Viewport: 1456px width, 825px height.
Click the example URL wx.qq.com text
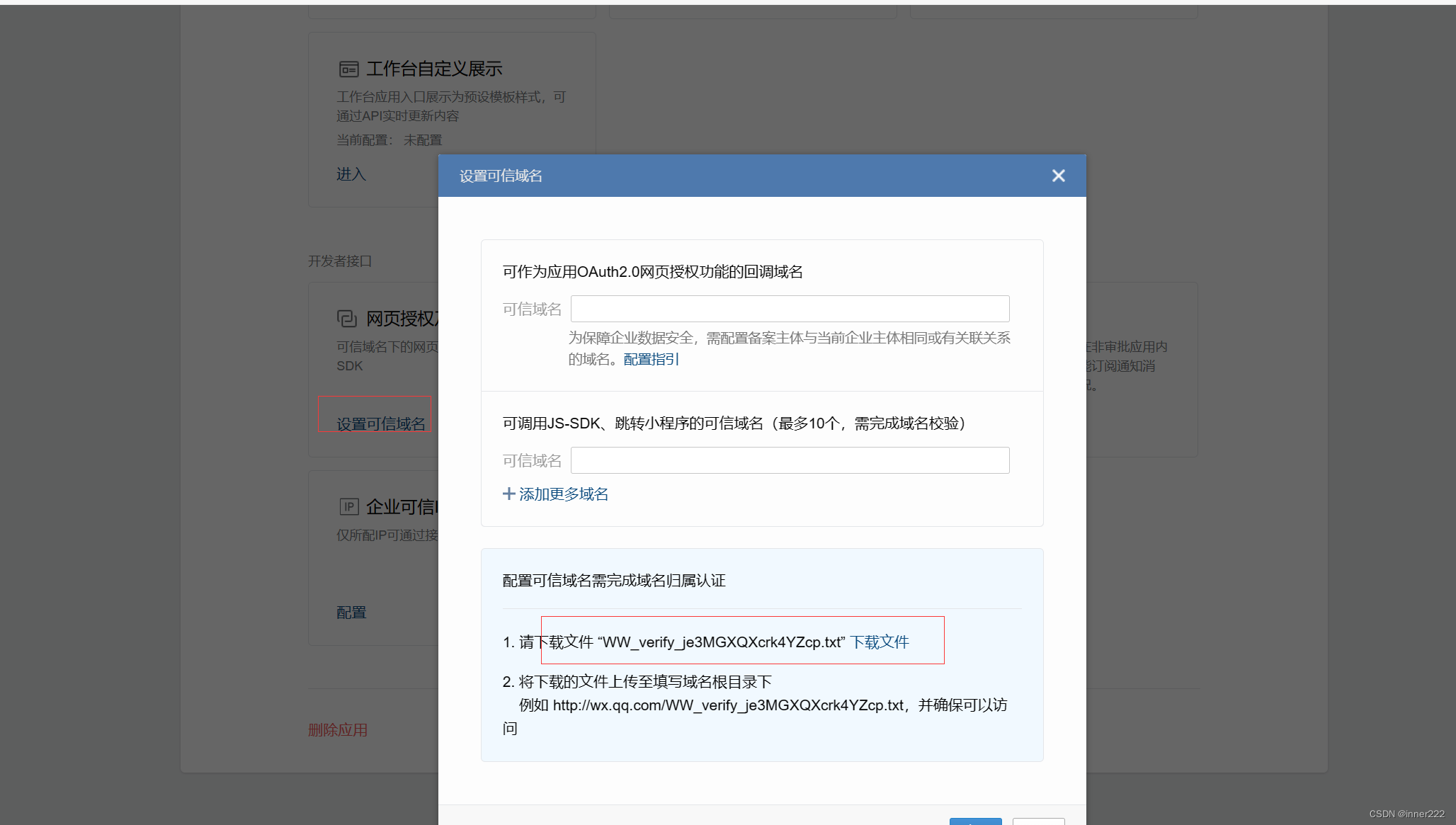728,705
